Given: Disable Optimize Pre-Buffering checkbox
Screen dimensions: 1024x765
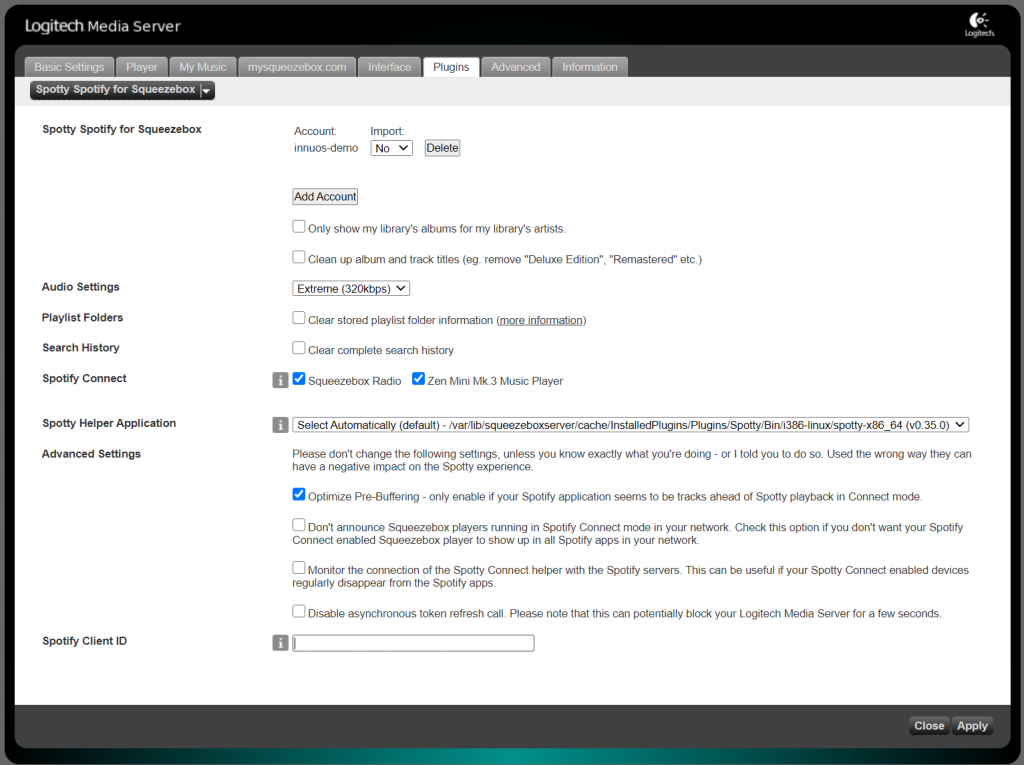Looking at the screenshot, I should pos(298,495).
